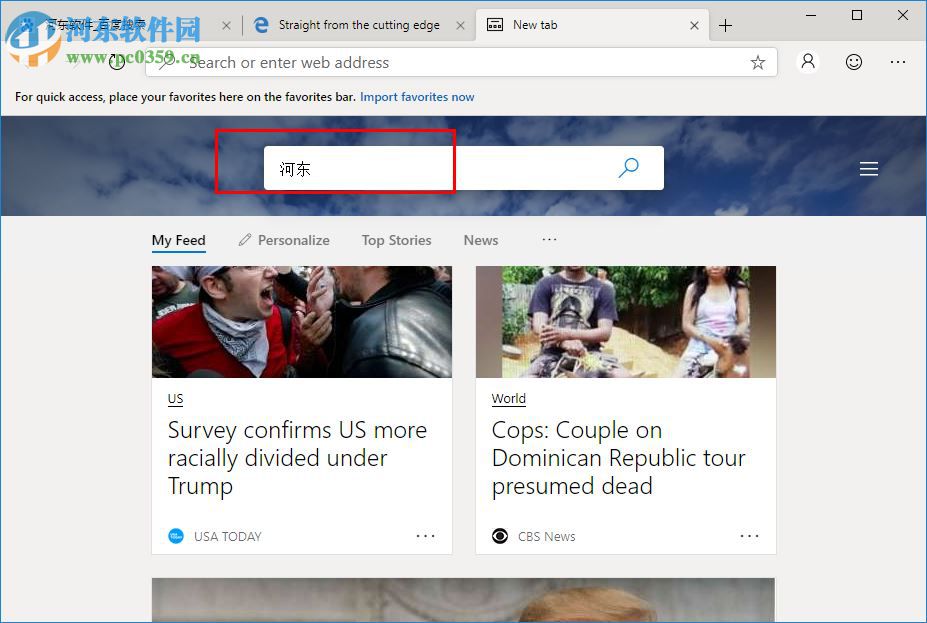Click the USA TODAY publisher logo
The height and width of the screenshot is (623, 927).
click(178, 536)
